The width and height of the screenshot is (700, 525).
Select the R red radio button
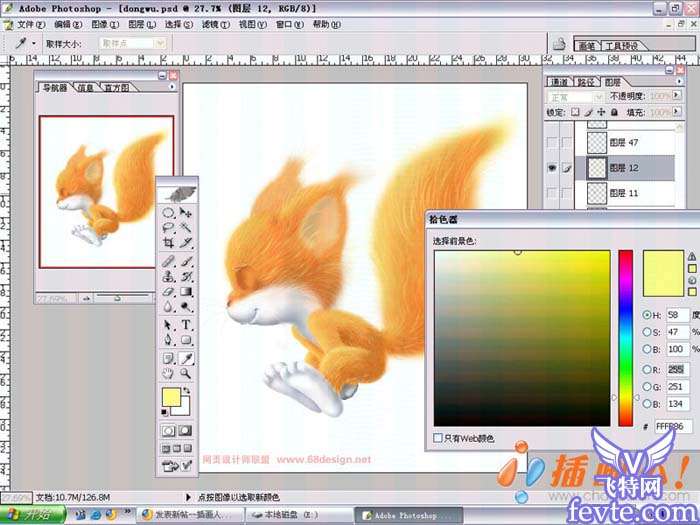coord(646,368)
